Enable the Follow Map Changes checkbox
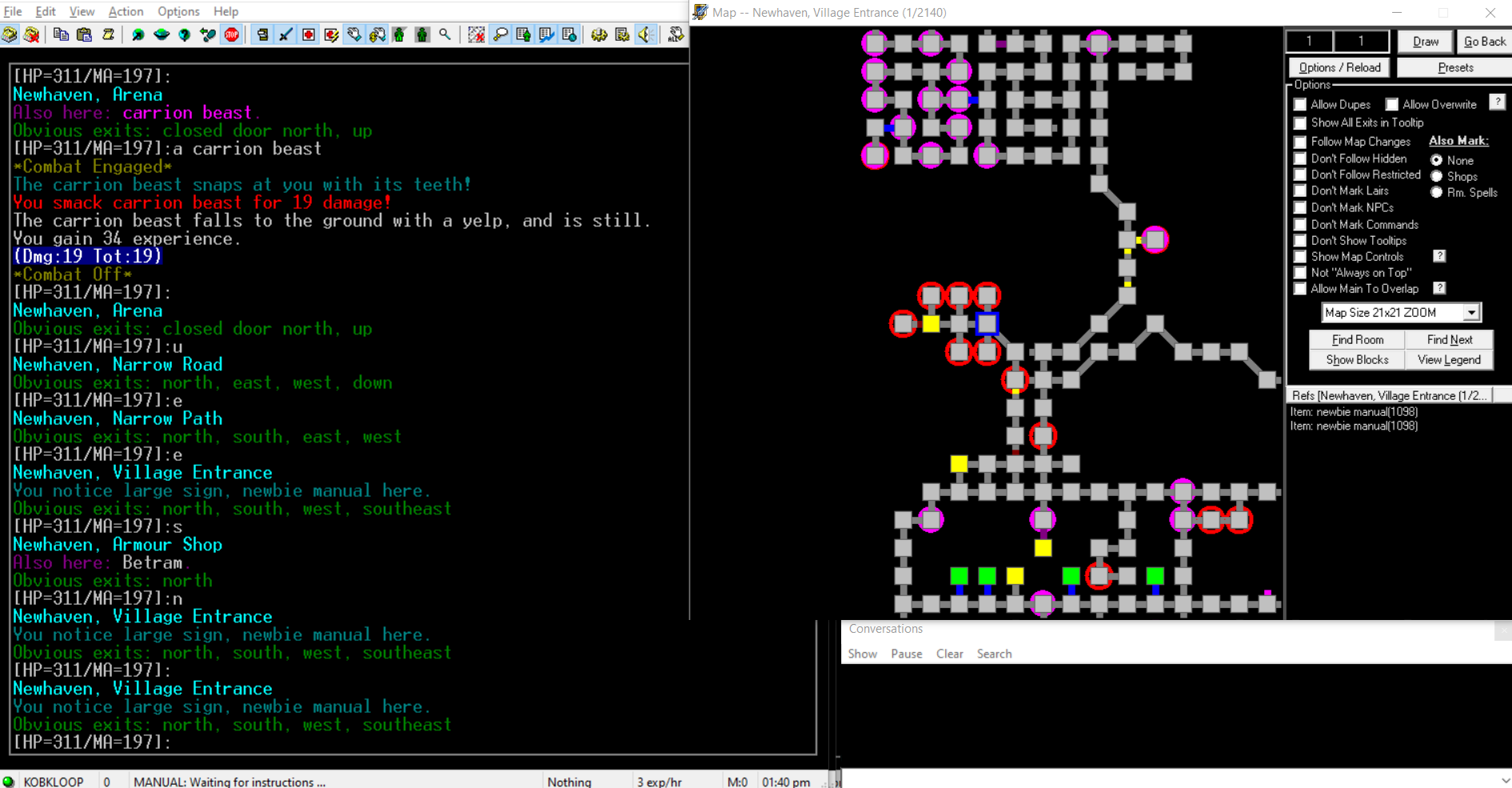 (x=1300, y=142)
